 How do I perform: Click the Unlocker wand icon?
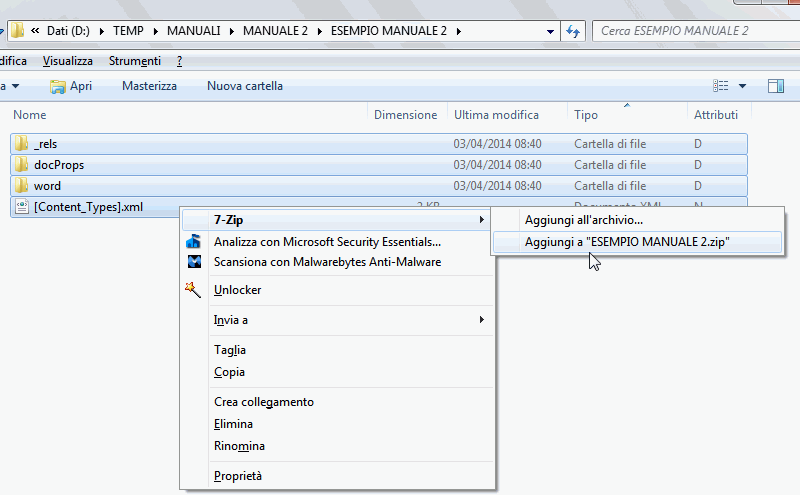pyautogui.click(x=194, y=290)
